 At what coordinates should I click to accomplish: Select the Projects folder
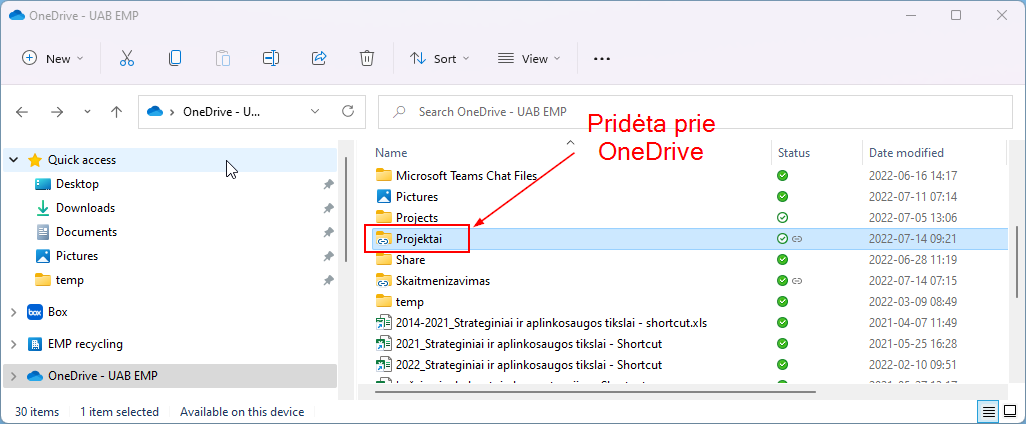coord(417,217)
